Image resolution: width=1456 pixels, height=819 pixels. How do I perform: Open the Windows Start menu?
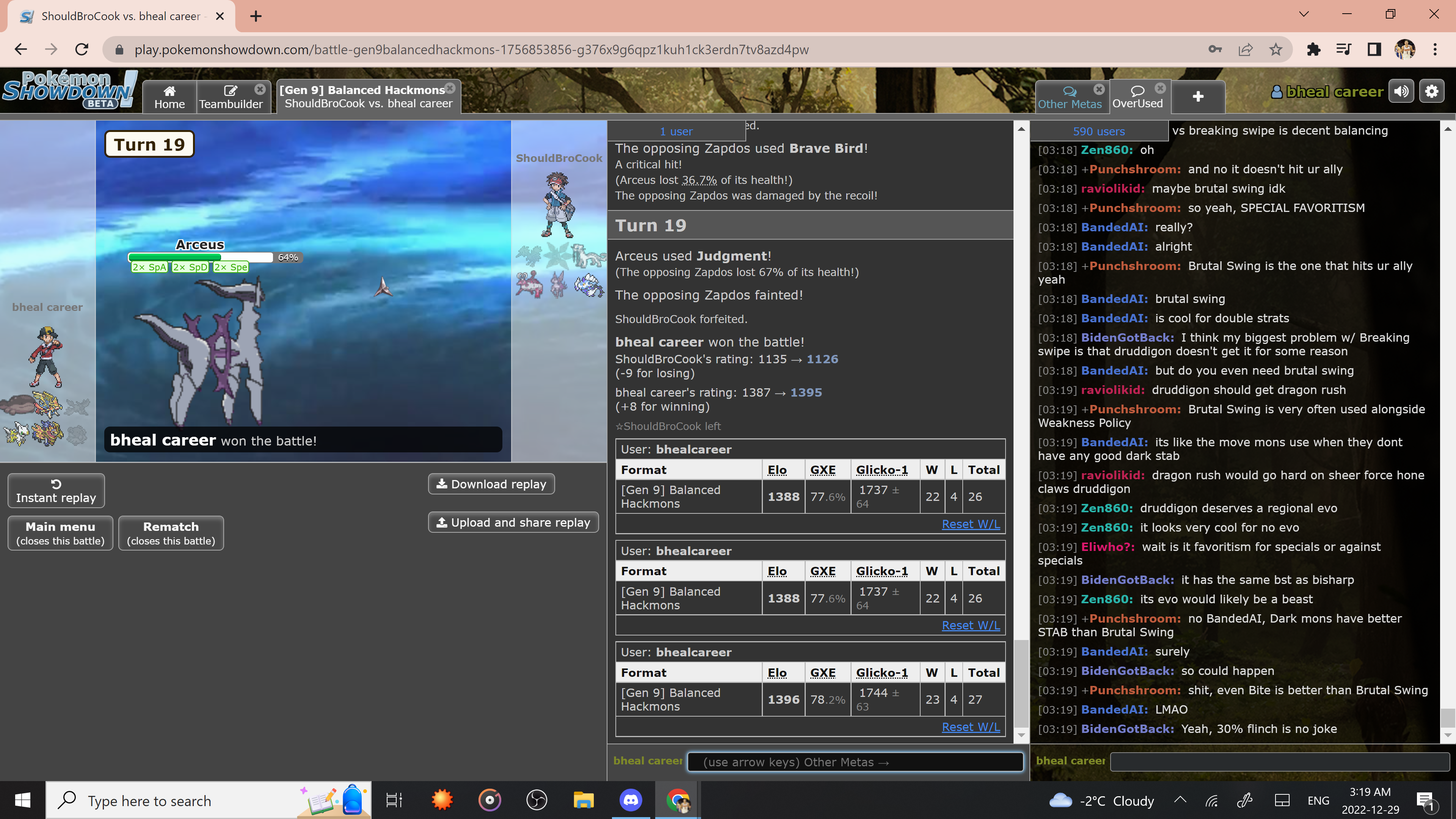pos(23,800)
